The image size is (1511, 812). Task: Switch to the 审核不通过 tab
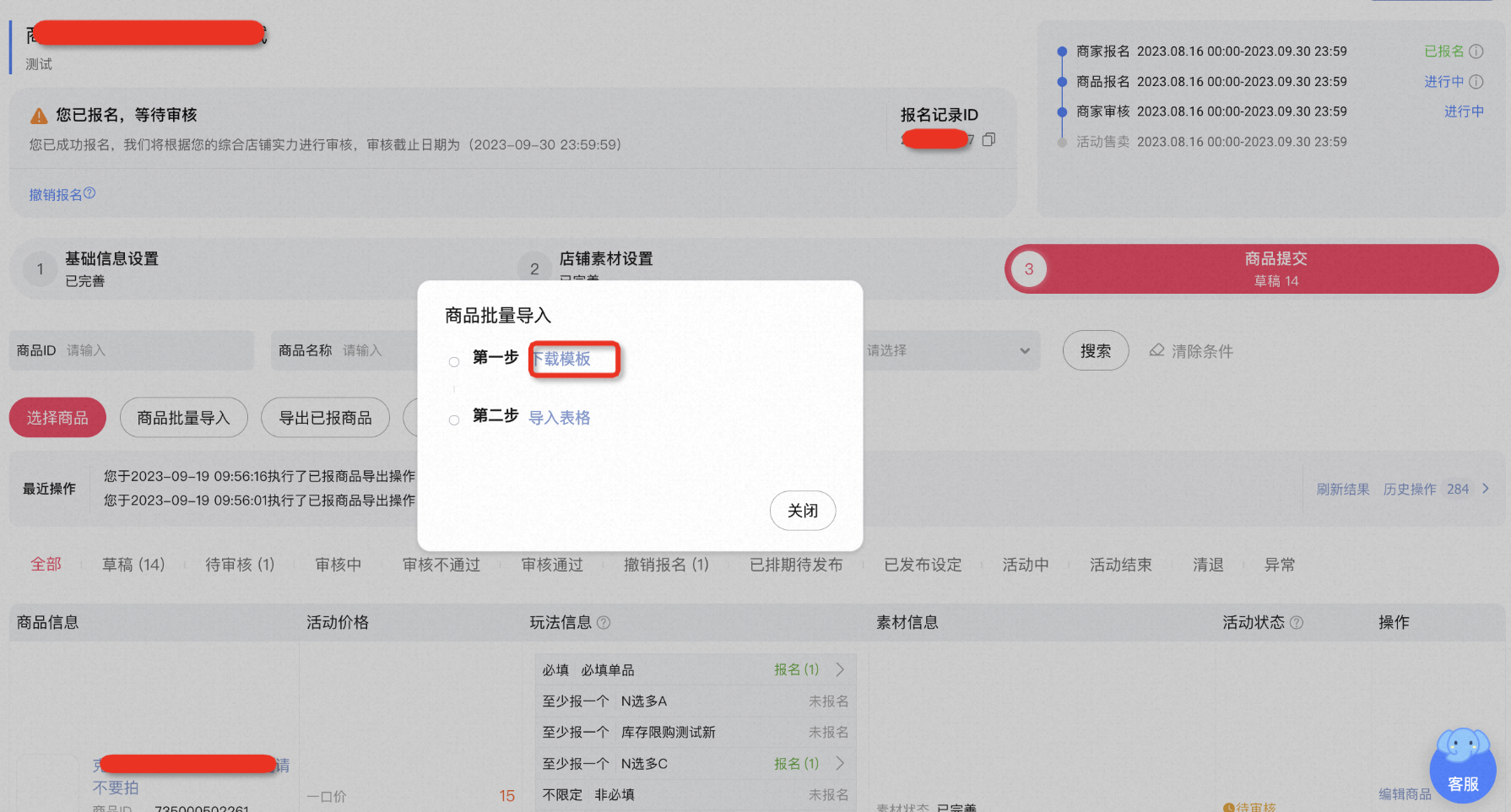click(x=441, y=565)
